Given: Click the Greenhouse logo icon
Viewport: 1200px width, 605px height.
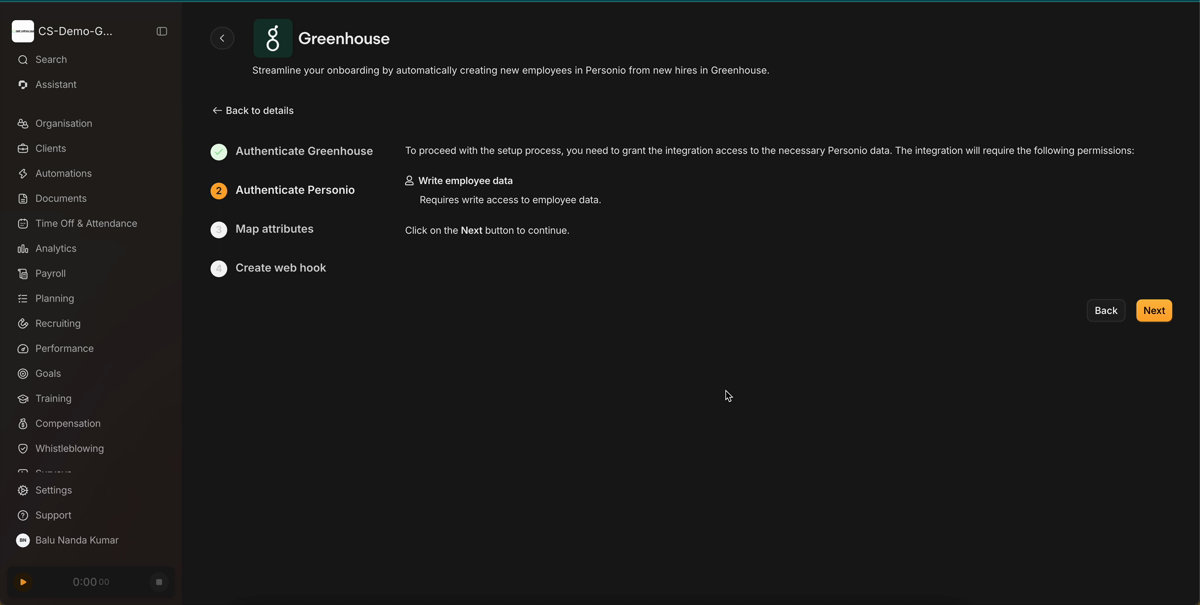Looking at the screenshot, I should click(x=273, y=38).
